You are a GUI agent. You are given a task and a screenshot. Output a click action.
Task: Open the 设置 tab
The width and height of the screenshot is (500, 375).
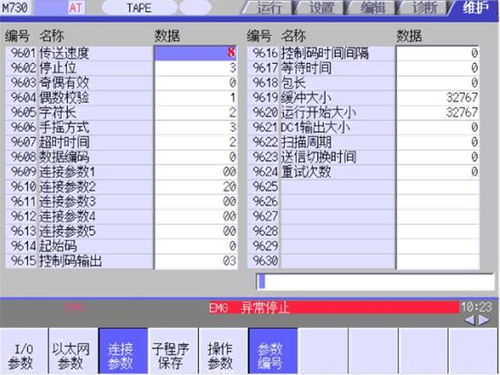point(320,8)
